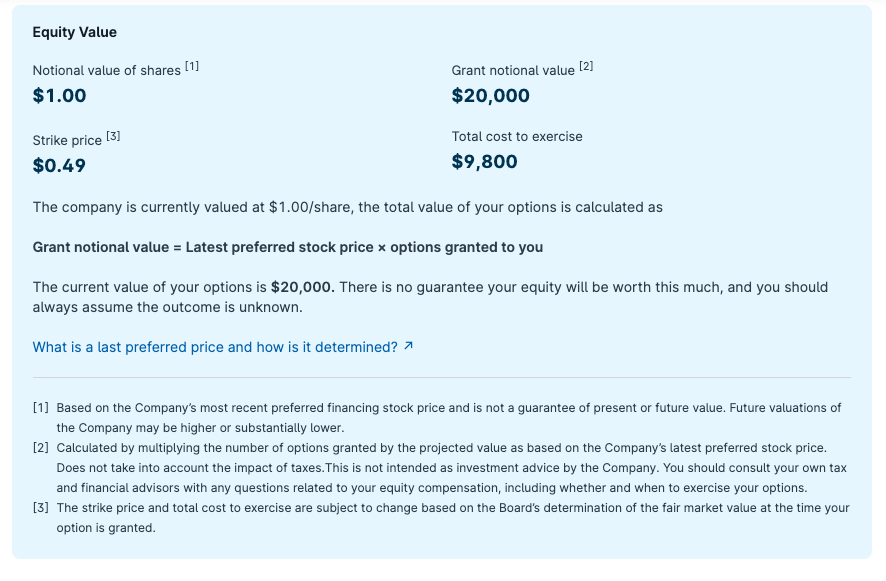The width and height of the screenshot is (886, 581).
Task: Click the Strike price label
Action: click(66, 138)
